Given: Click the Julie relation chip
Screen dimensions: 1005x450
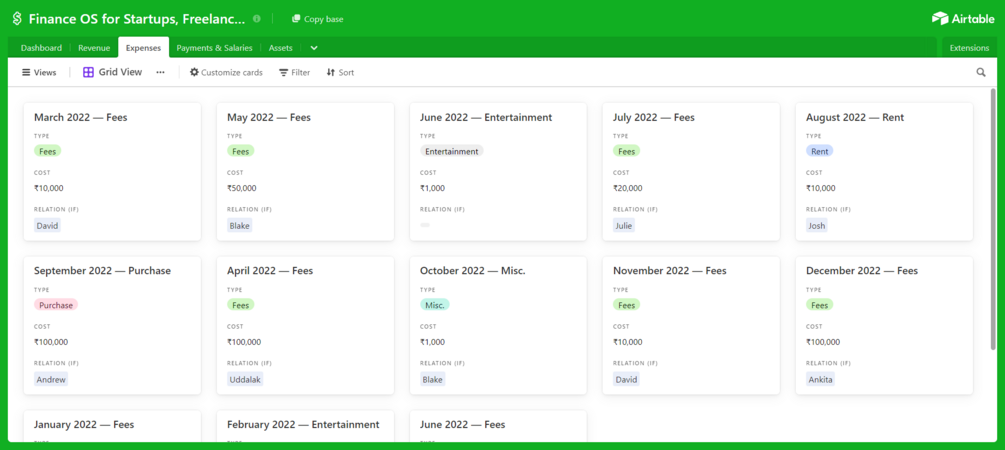Looking at the screenshot, I should (x=624, y=226).
